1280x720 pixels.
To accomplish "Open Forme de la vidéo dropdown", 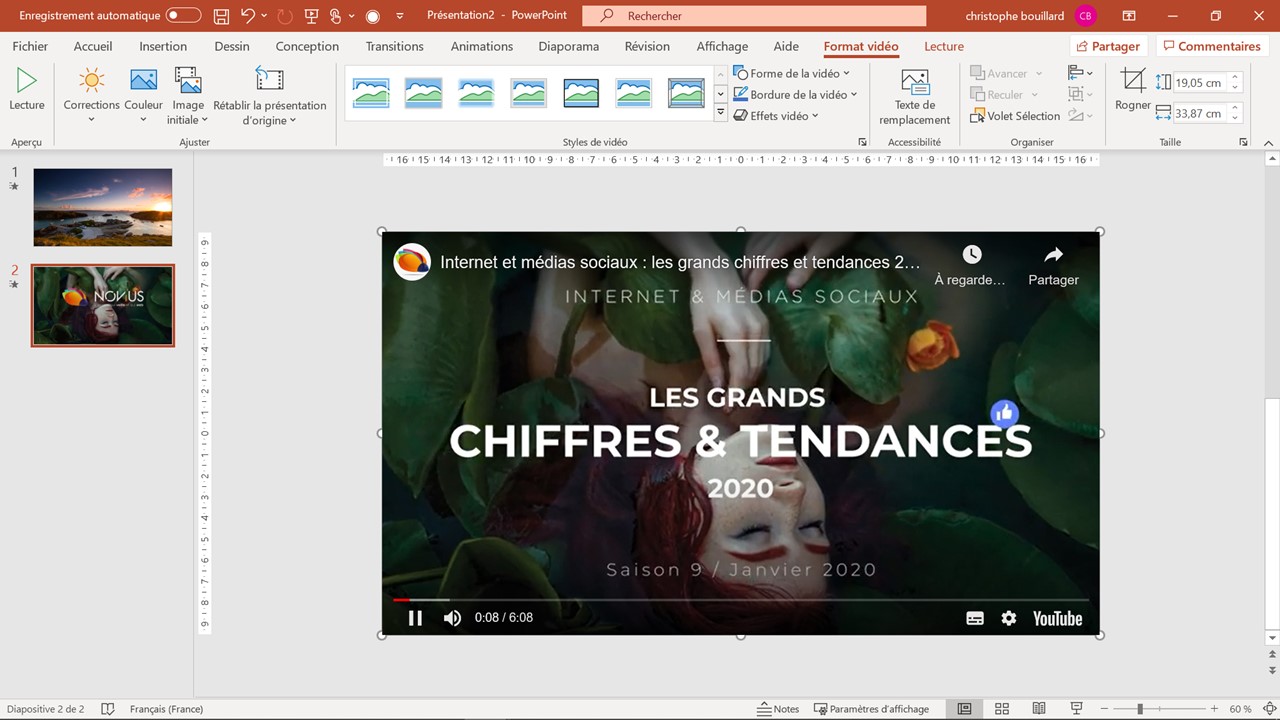I will pyautogui.click(x=791, y=73).
